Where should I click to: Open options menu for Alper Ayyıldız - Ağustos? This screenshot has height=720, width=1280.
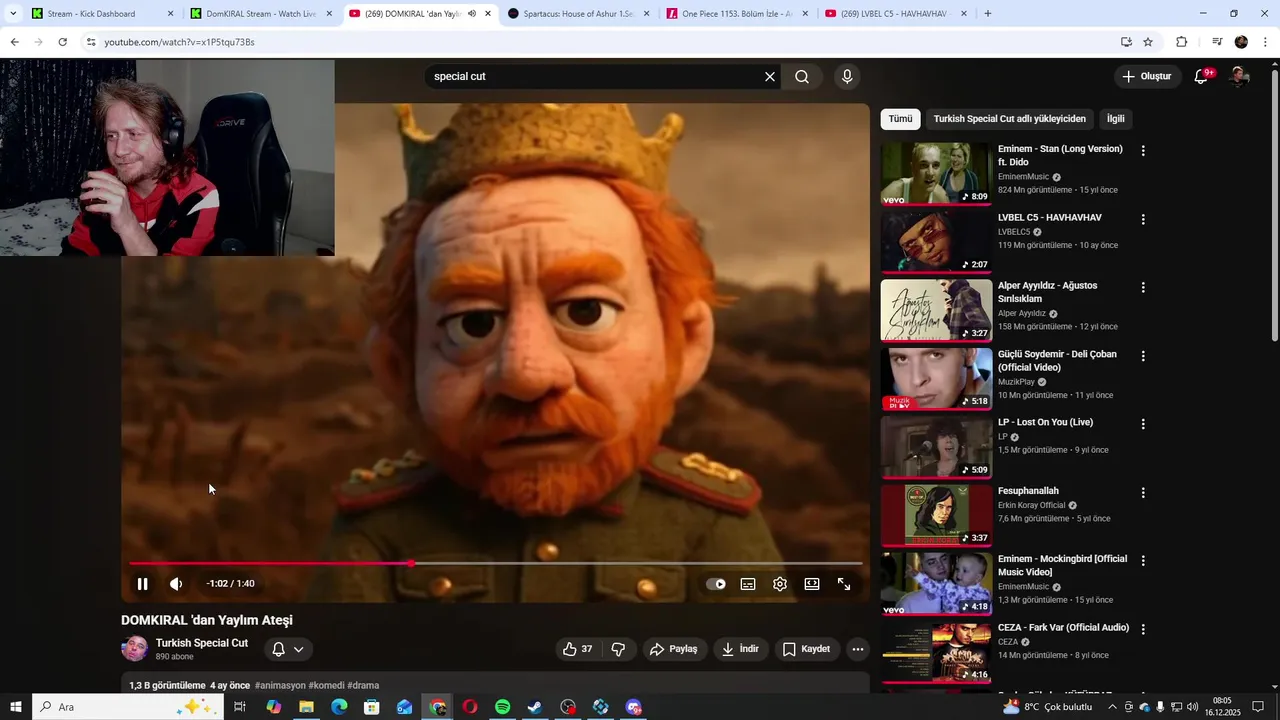(1143, 288)
